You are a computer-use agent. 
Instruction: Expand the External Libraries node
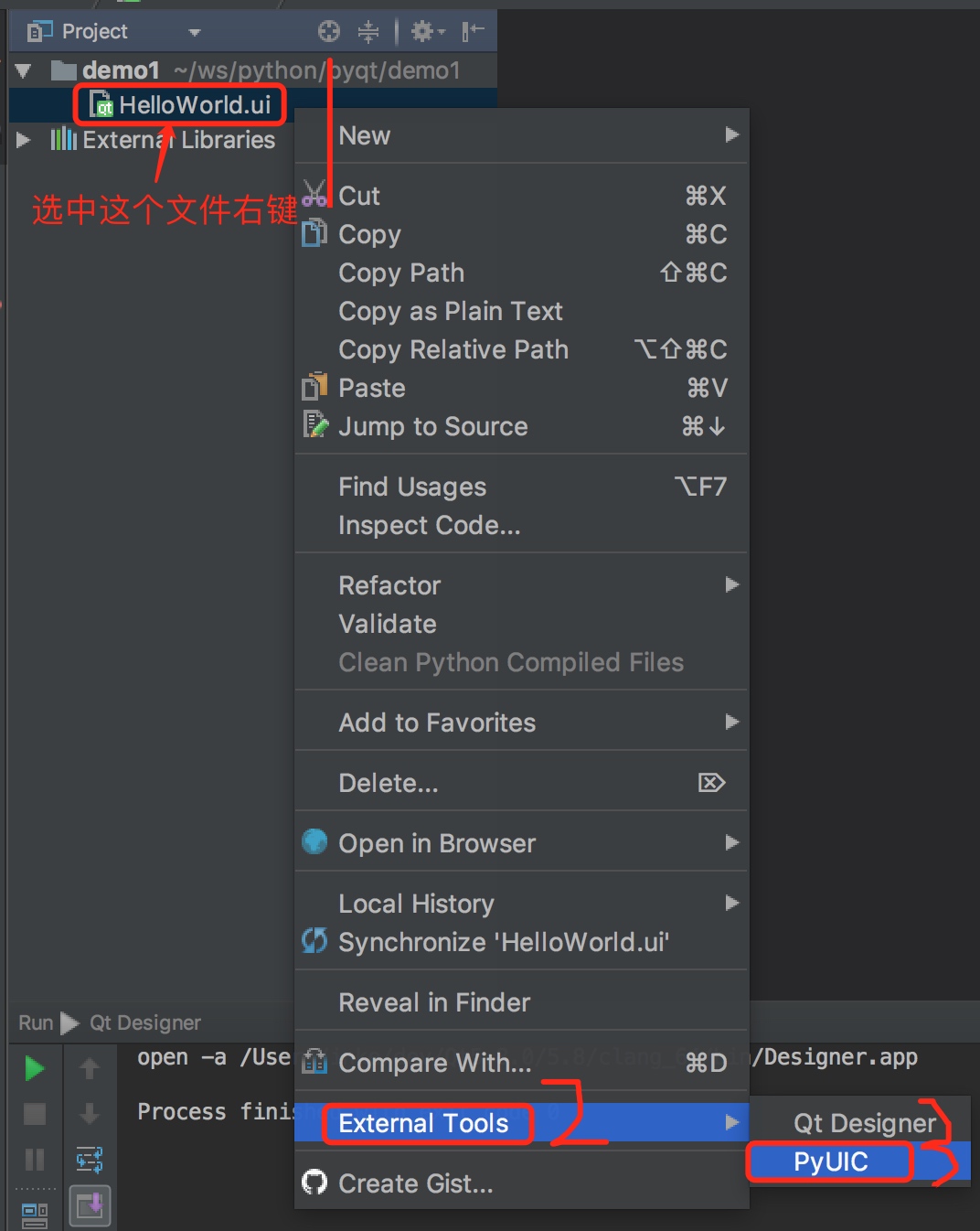point(24,140)
